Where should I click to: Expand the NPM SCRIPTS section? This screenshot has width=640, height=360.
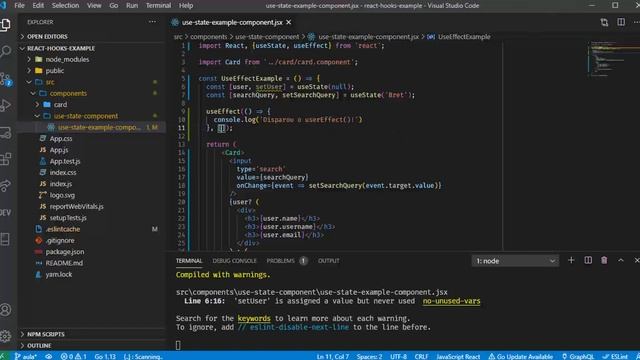(46, 334)
